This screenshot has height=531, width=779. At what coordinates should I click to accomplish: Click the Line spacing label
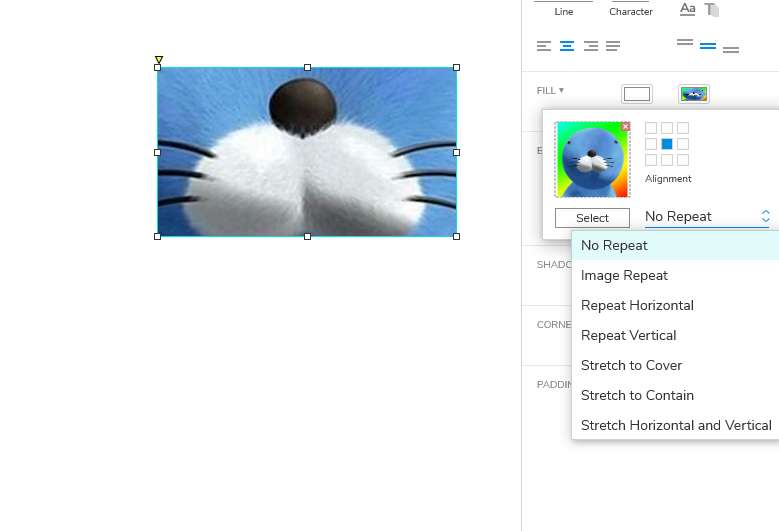click(563, 11)
